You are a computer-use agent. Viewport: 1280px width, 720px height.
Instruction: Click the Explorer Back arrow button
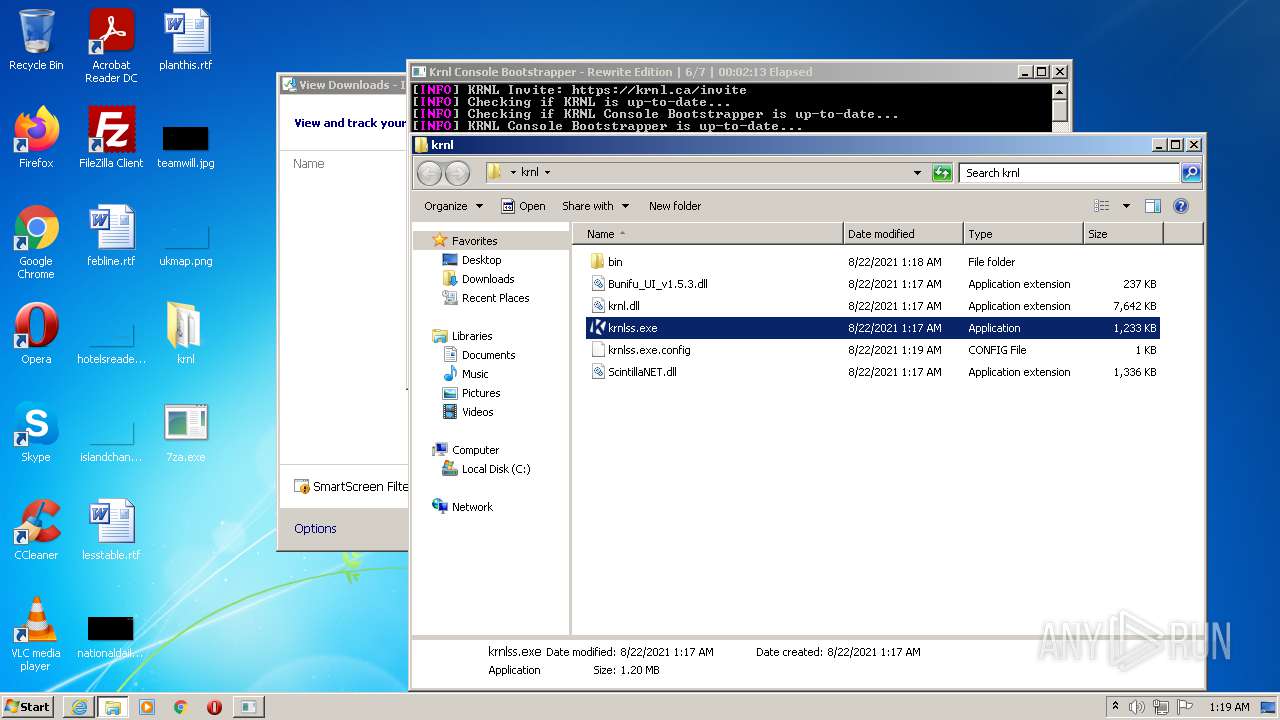(x=429, y=173)
